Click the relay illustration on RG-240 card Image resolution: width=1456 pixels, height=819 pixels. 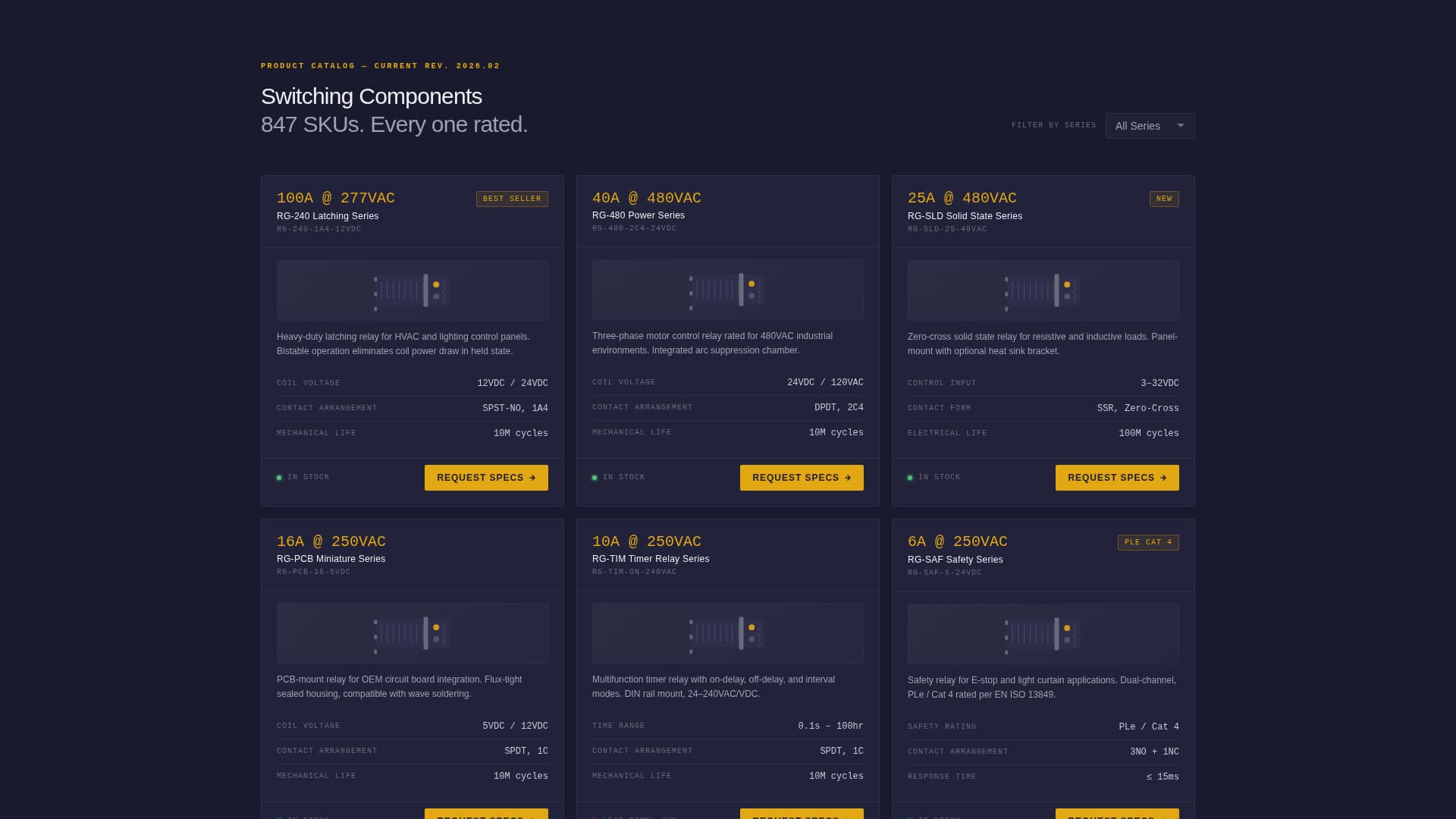[x=412, y=290]
